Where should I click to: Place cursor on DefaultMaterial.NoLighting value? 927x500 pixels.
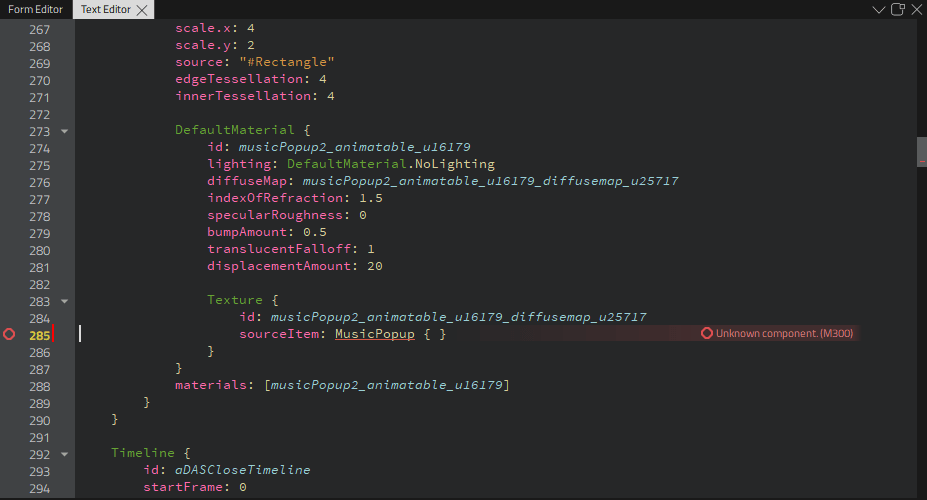pos(390,164)
